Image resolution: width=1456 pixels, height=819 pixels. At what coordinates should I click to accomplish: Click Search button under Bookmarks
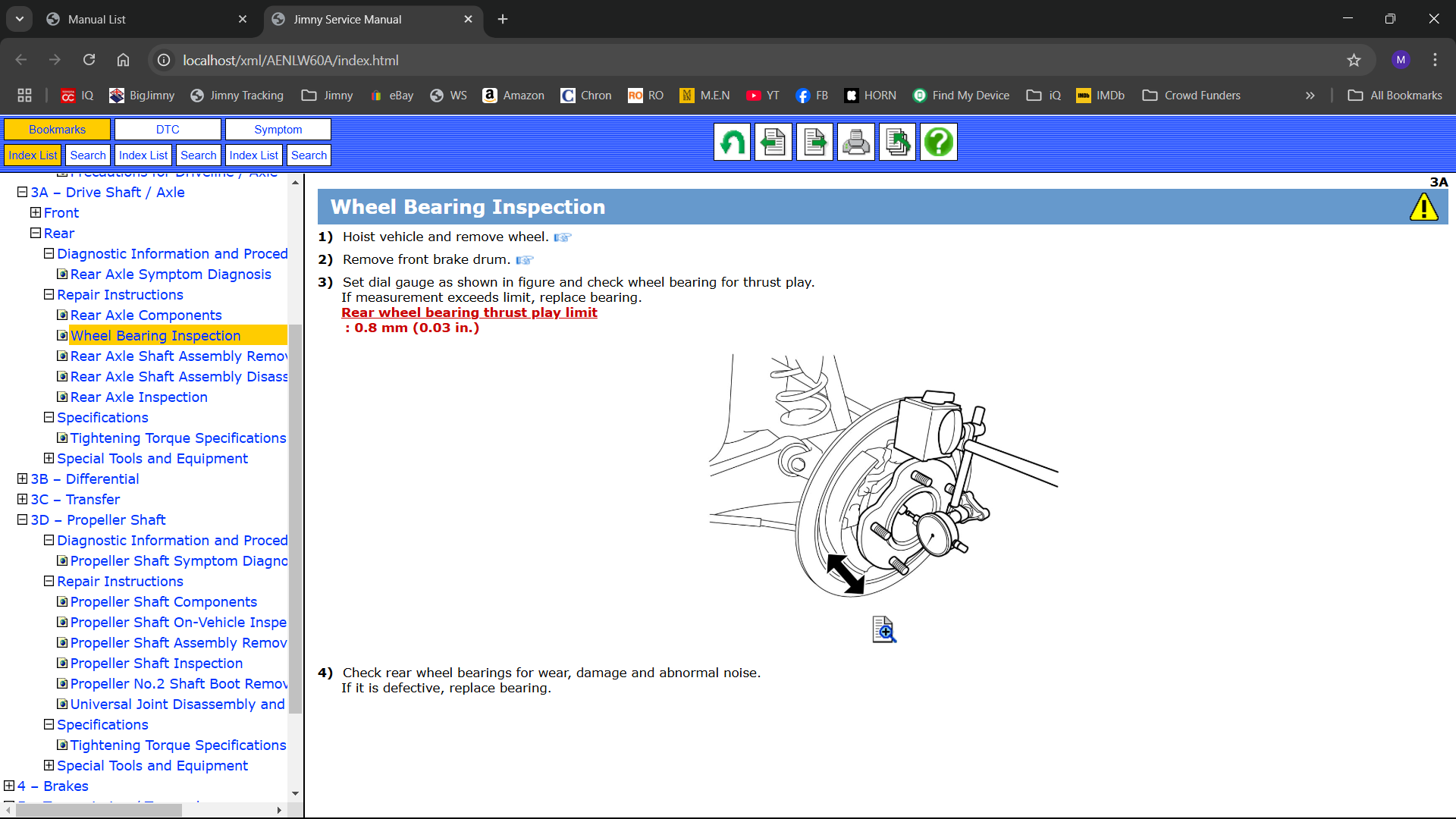pyautogui.click(x=88, y=155)
